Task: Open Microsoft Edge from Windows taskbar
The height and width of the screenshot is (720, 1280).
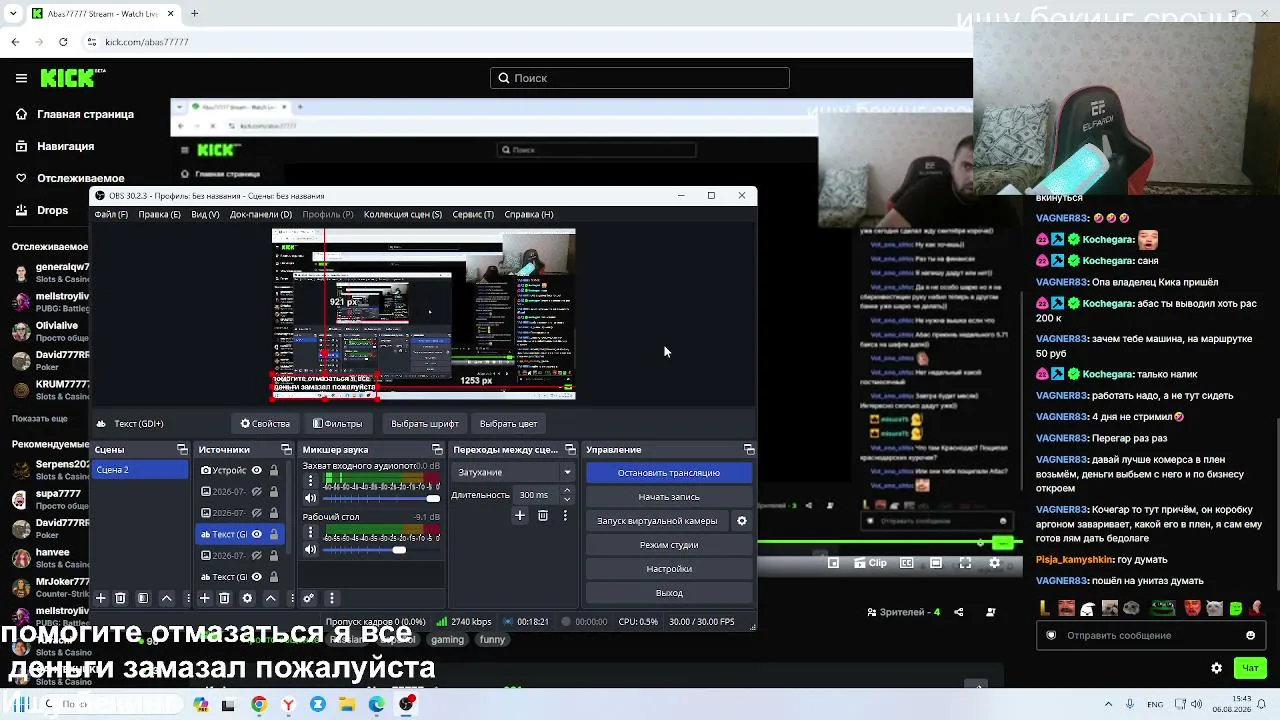Action: pos(377,704)
